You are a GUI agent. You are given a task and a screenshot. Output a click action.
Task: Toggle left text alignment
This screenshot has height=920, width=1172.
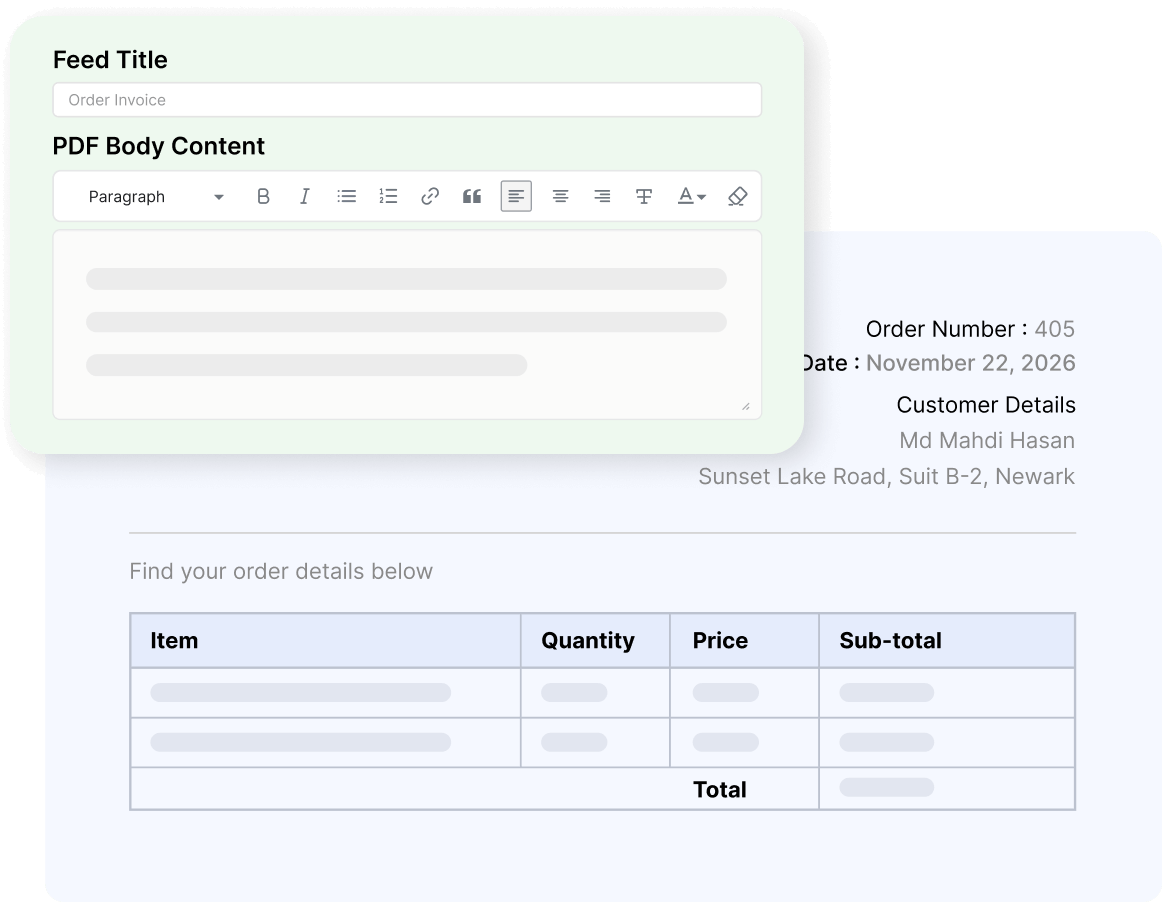[x=516, y=196]
